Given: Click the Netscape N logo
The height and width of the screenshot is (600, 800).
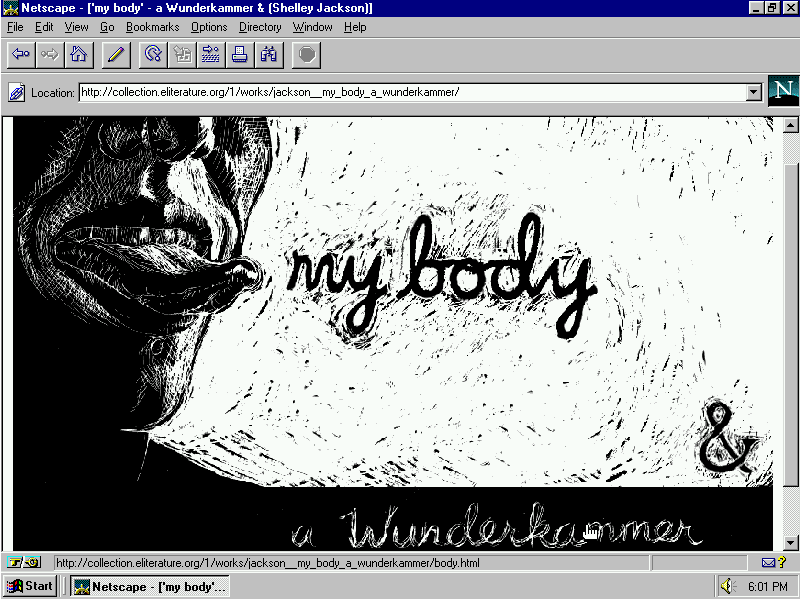Looking at the screenshot, I should (783, 91).
